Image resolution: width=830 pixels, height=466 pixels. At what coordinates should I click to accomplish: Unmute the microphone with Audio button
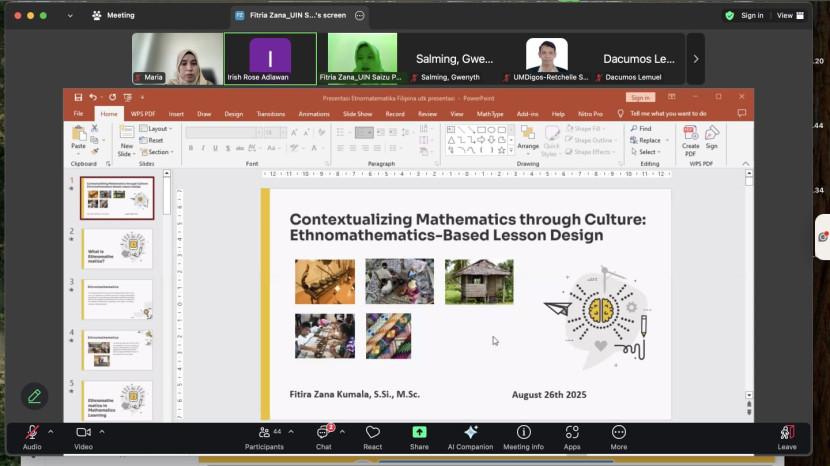(x=32, y=433)
